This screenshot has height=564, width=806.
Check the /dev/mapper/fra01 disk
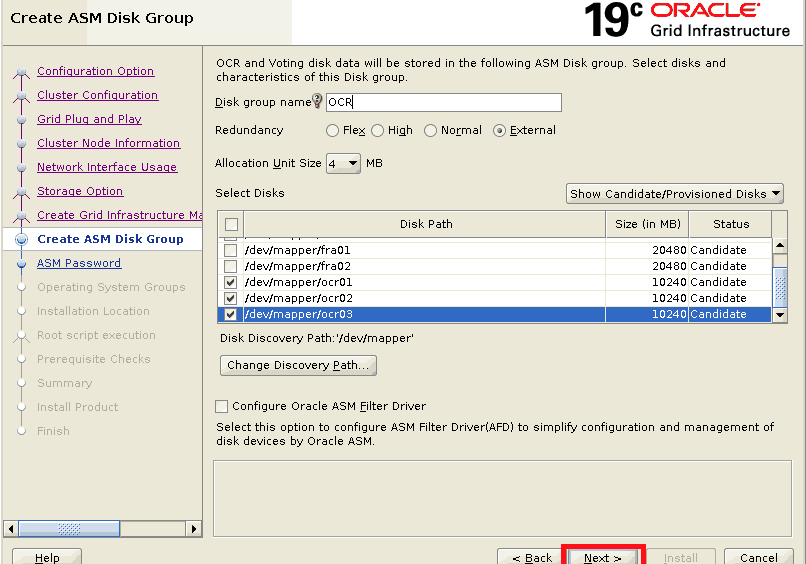230,250
